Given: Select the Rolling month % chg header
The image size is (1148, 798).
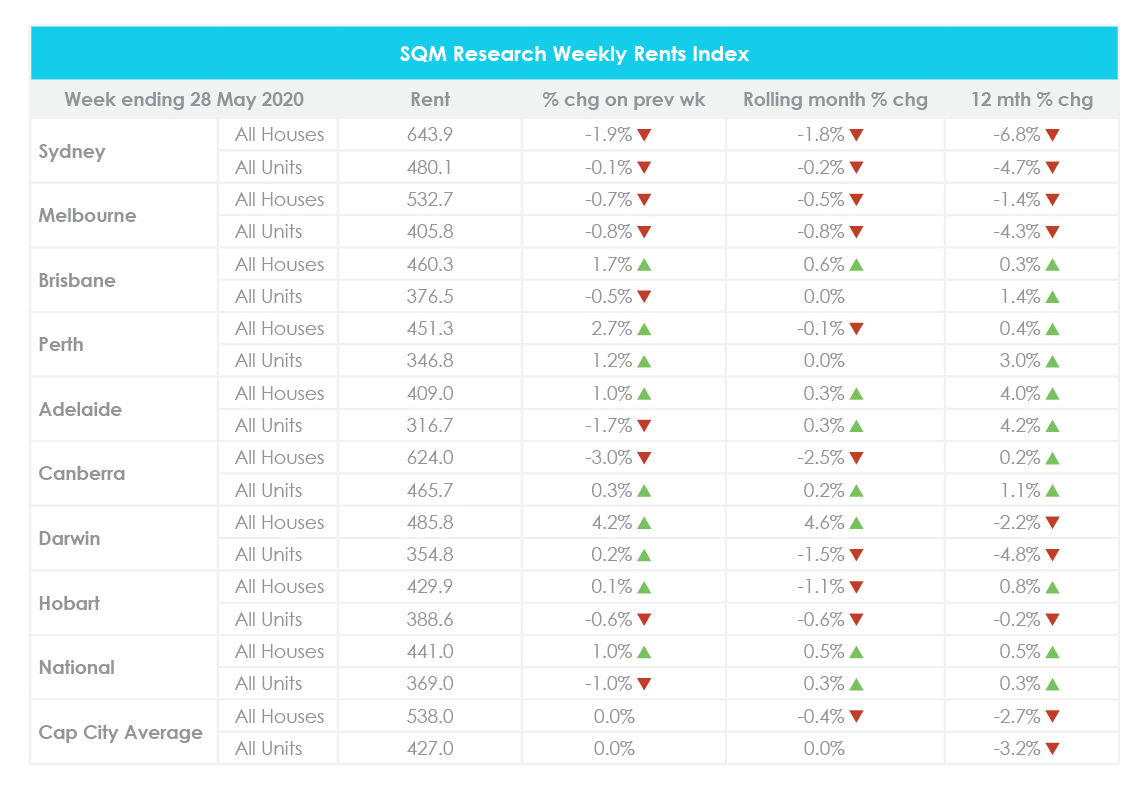Looking at the screenshot, I should pos(835,100).
